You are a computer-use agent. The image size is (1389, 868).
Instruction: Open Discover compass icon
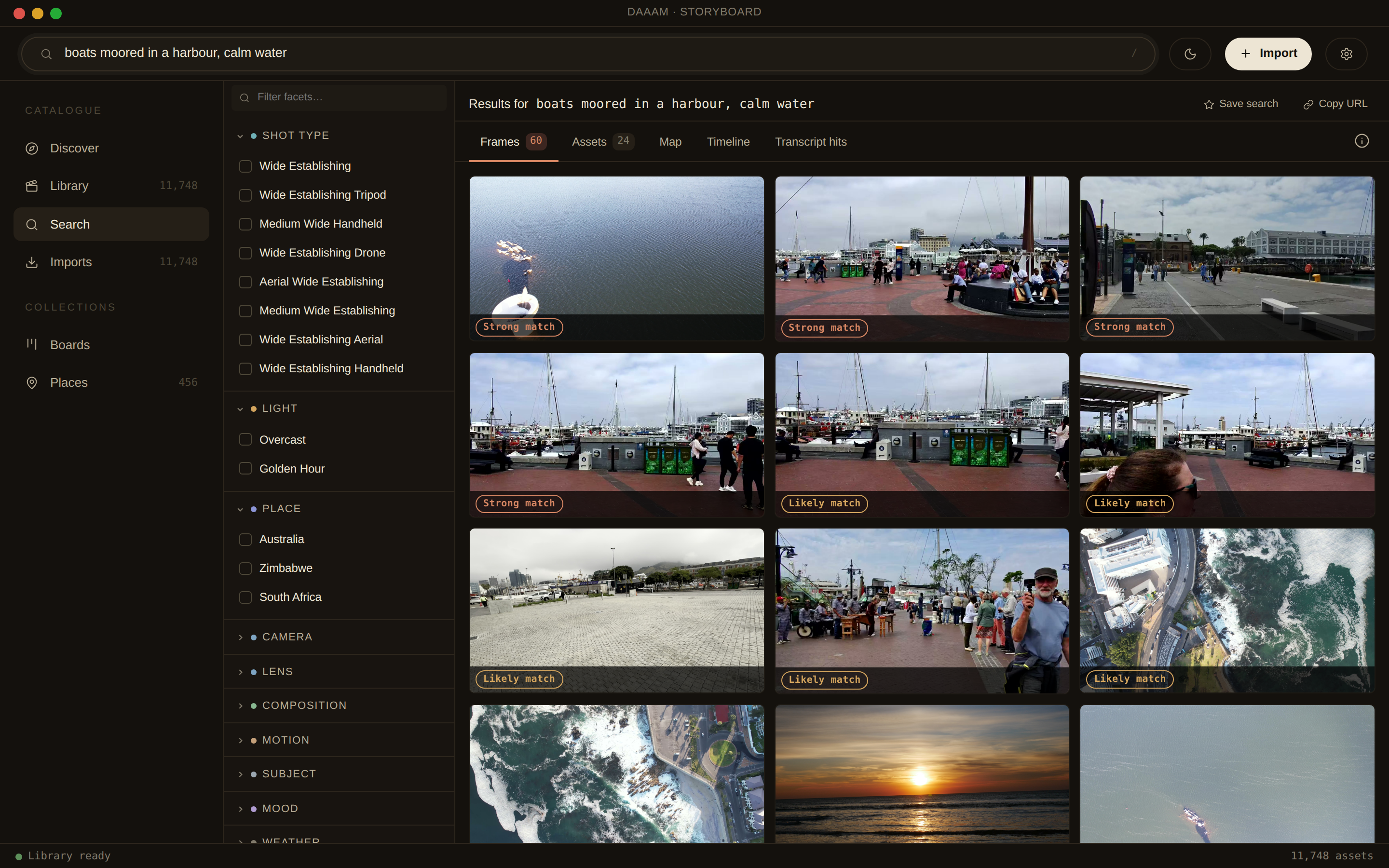coord(32,149)
